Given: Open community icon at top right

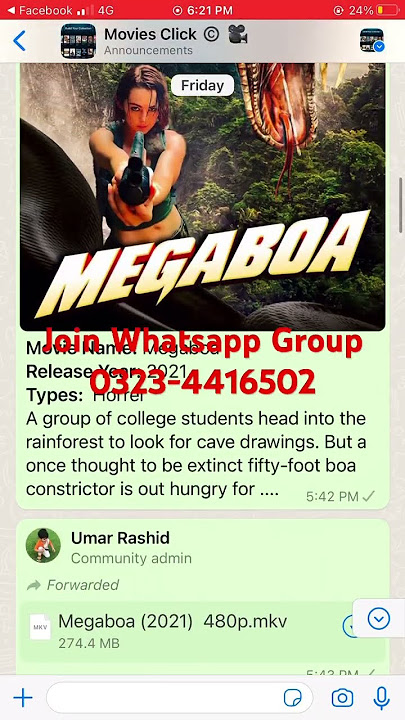Looking at the screenshot, I should click(x=371, y=40).
